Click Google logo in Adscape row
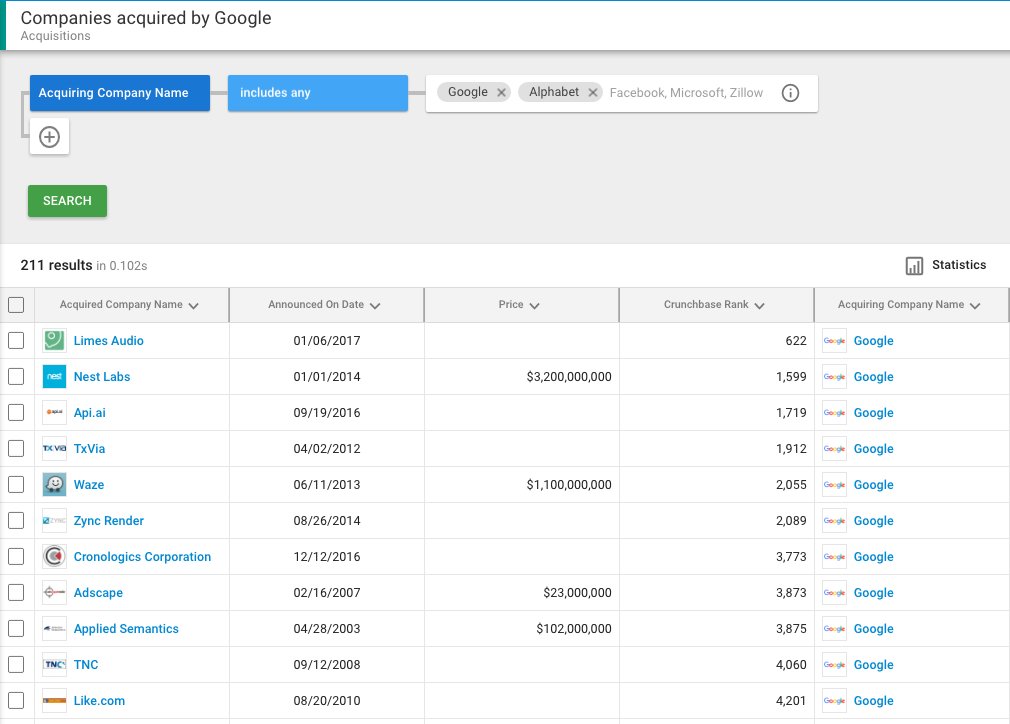Screen dimensions: 1010x724 (834, 593)
